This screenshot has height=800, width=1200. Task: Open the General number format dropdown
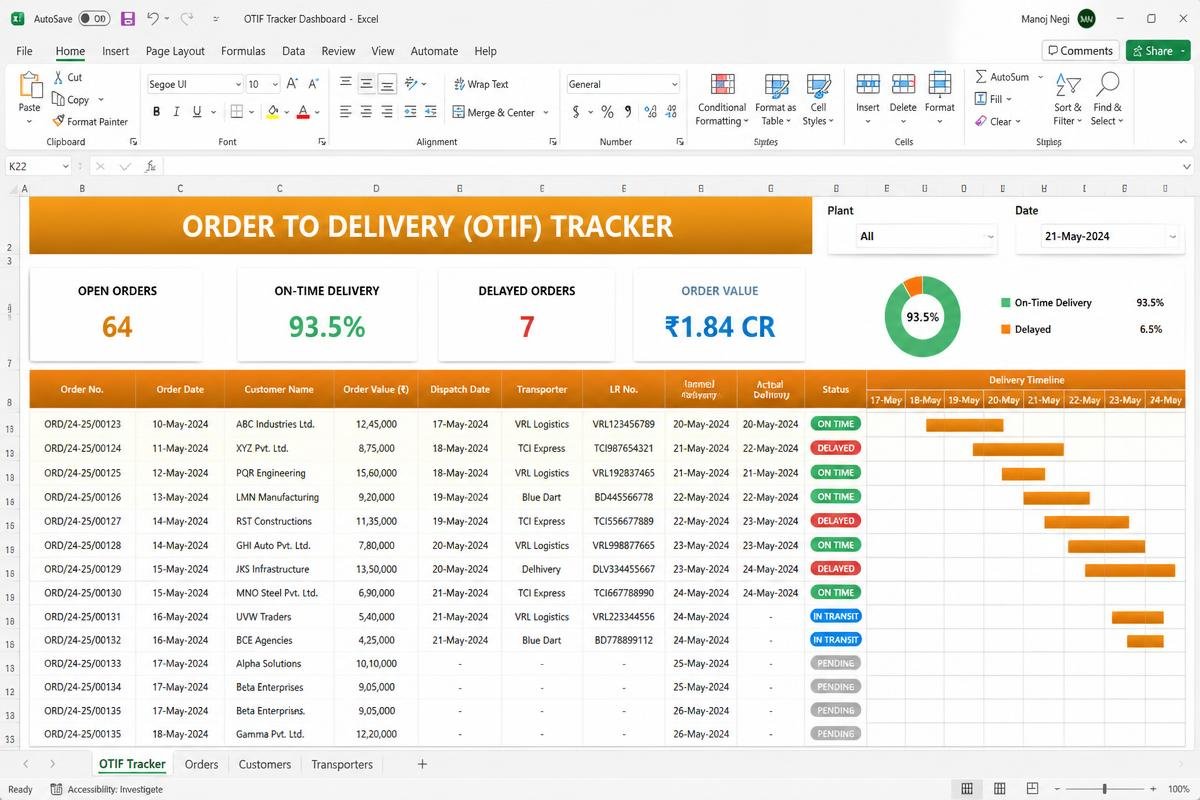tap(675, 85)
